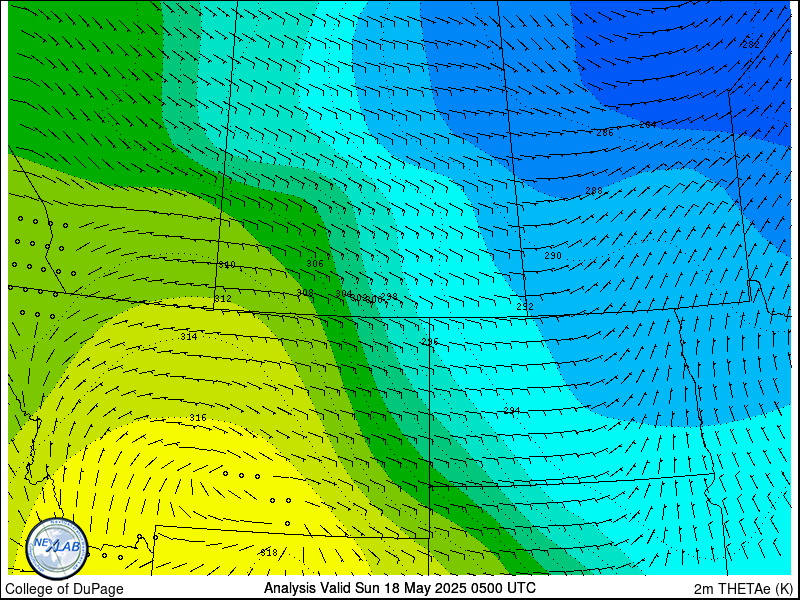Click the 312 contour label
This screenshot has height=600, width=800.
click(223, 299)
